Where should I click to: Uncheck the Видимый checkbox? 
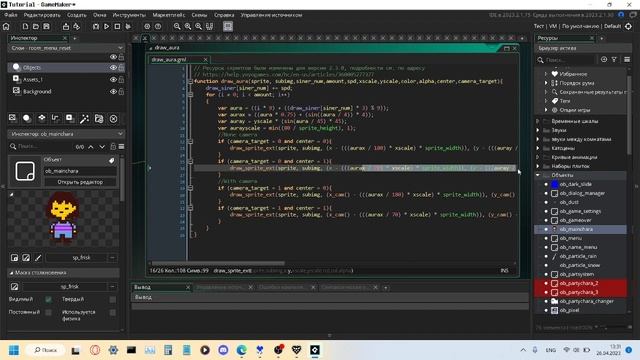pyautogui.click(x=49, y=300)
